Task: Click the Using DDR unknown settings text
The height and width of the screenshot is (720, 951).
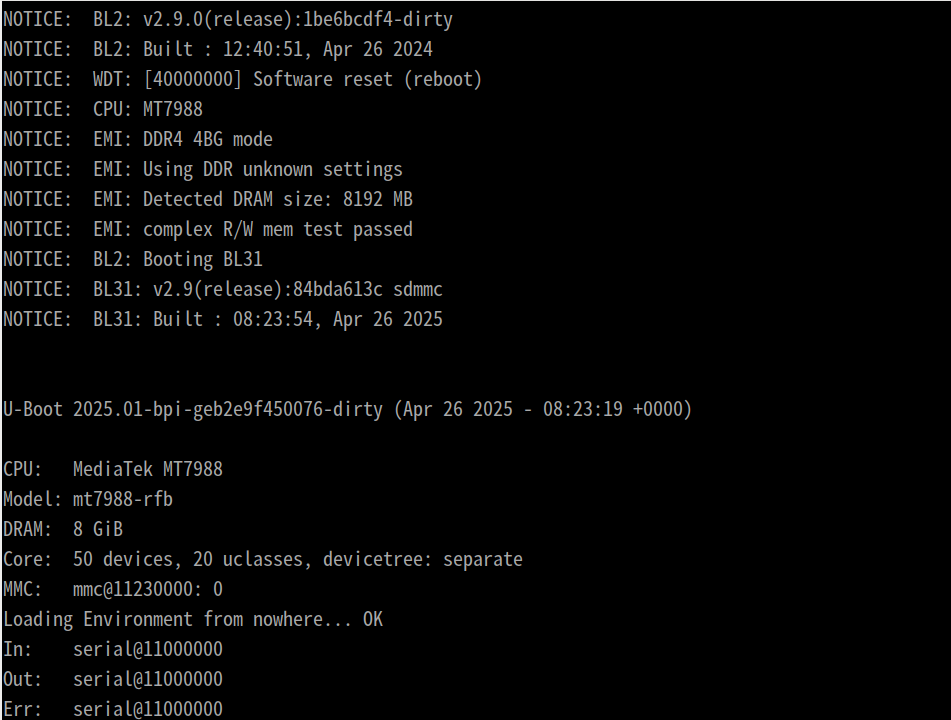Action: pos(272,169)
